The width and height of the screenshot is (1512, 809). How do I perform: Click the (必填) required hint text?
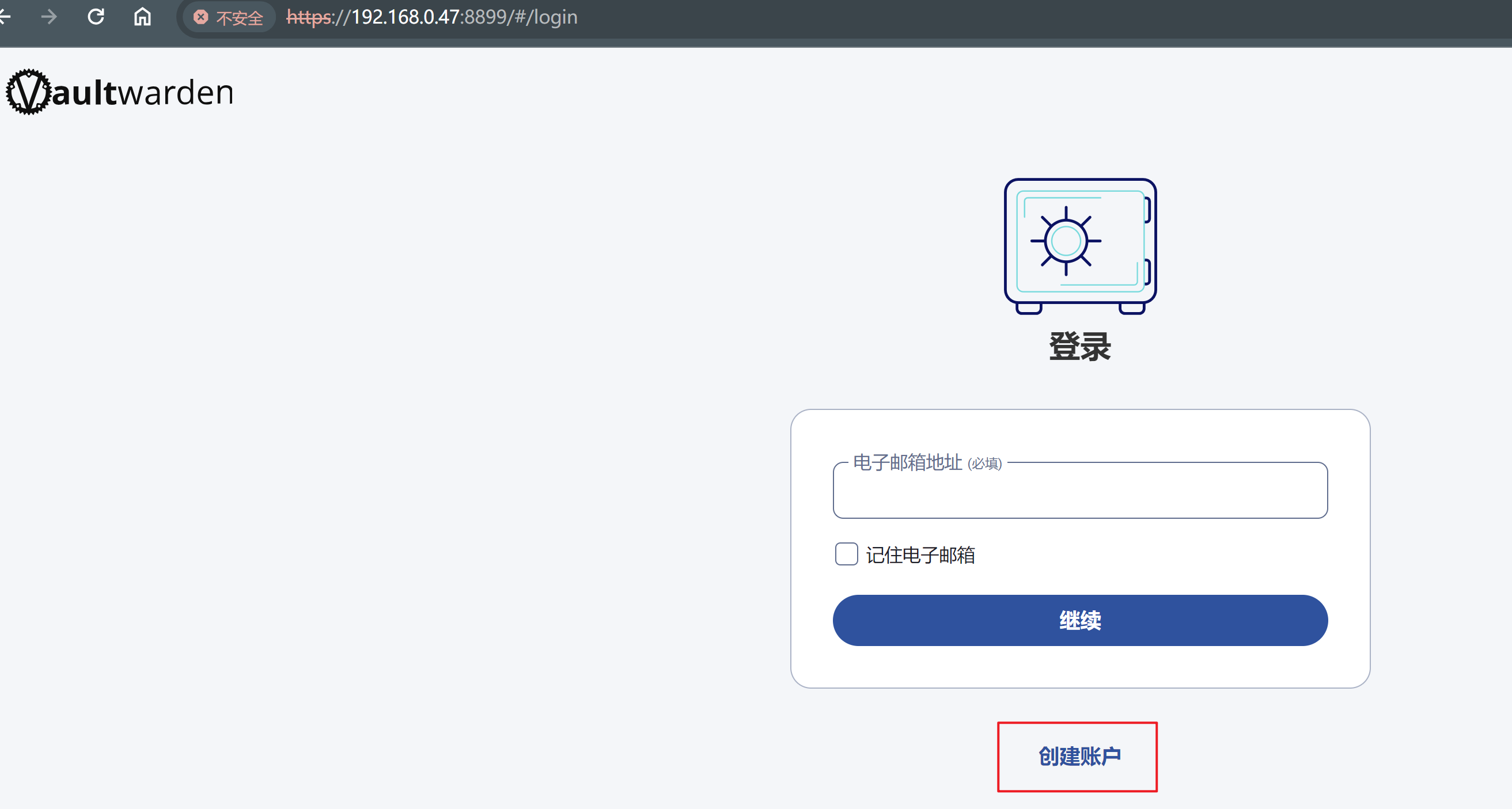tap(984, 464)
